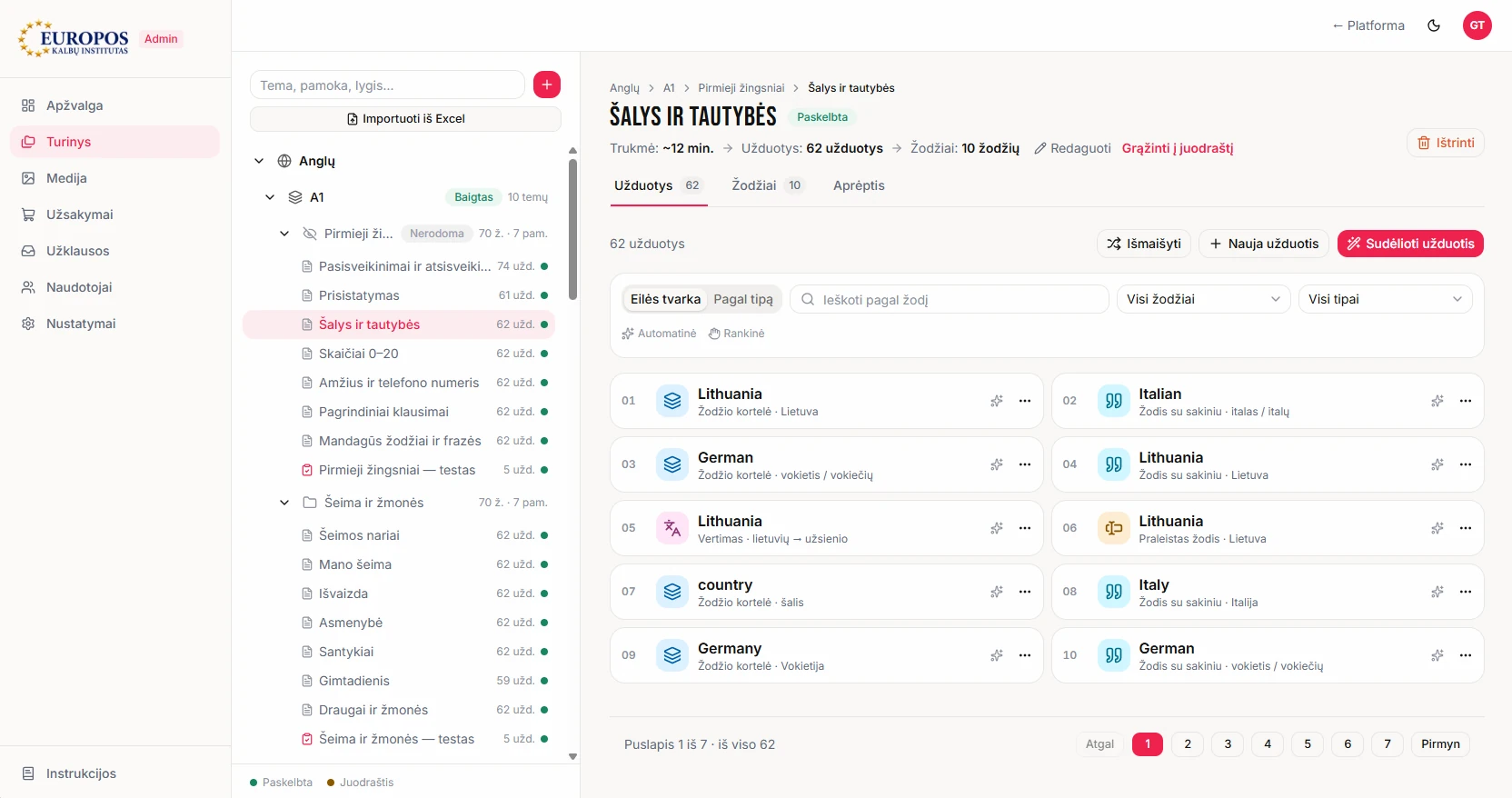Click Grąžinti į juodraštį link

(1178, 148)
